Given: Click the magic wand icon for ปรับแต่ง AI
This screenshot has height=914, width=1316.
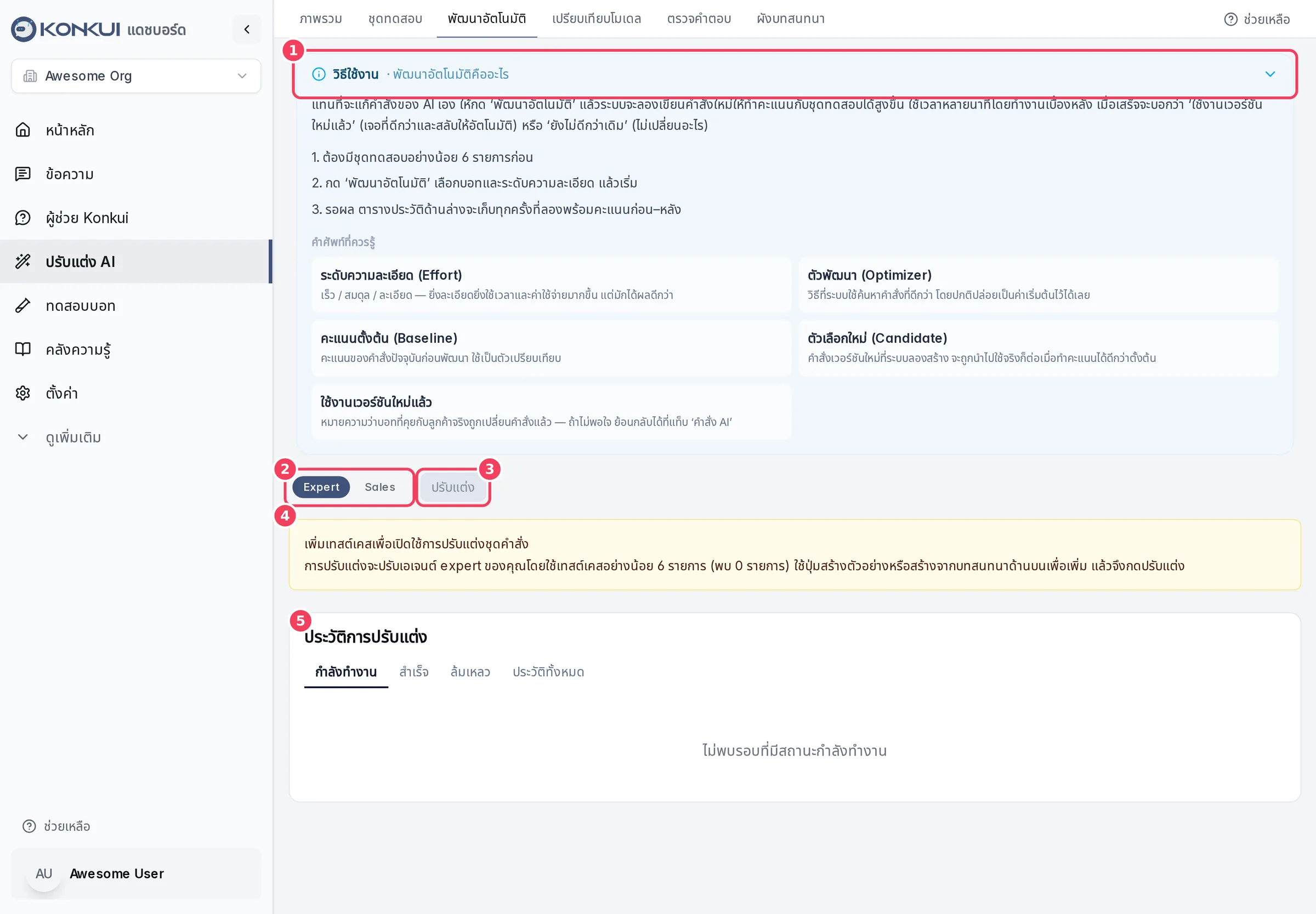Looking at the screenshot, I should click(23, 262).
